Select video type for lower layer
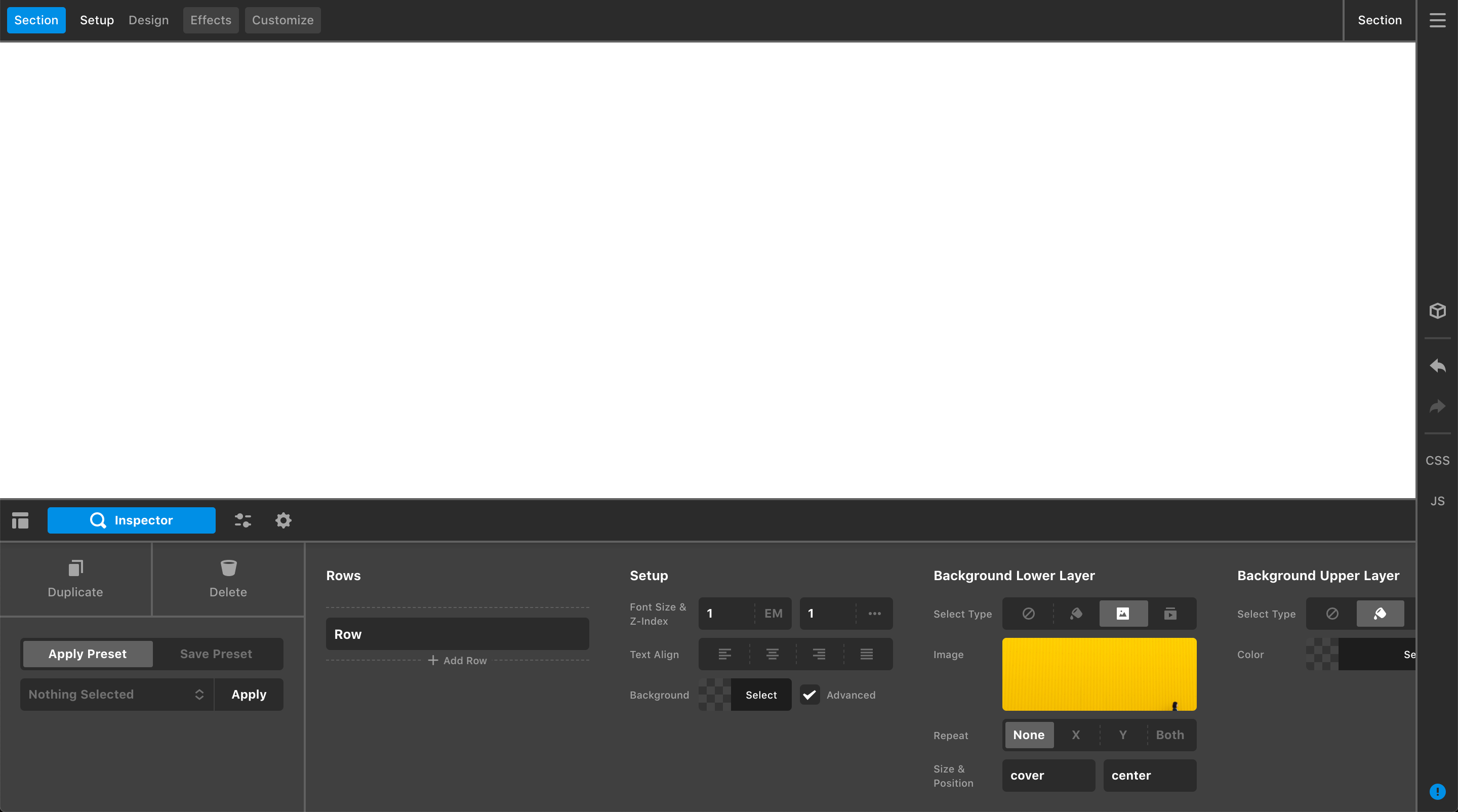 [x=1170, y=614]
